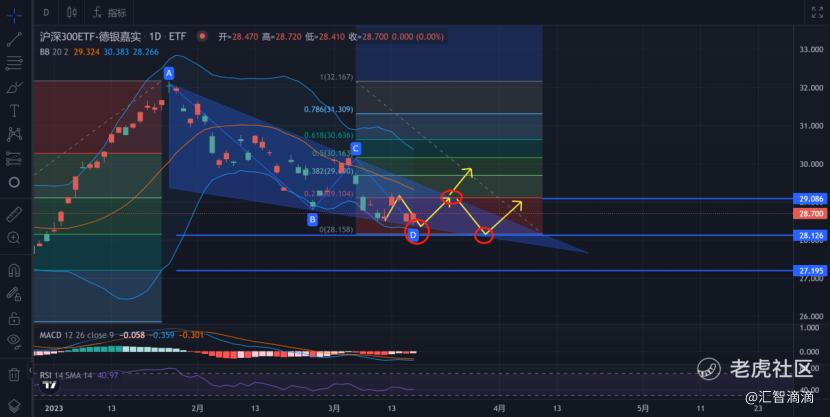Toggle the magnet snap mode

click(14, 270)
